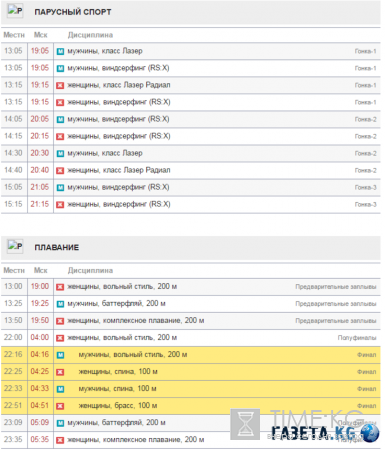The height and width of the screenshot is (450, 385).
Task: Click the Полуфиналы label in 22:00 row
Action: click(357, 338)
